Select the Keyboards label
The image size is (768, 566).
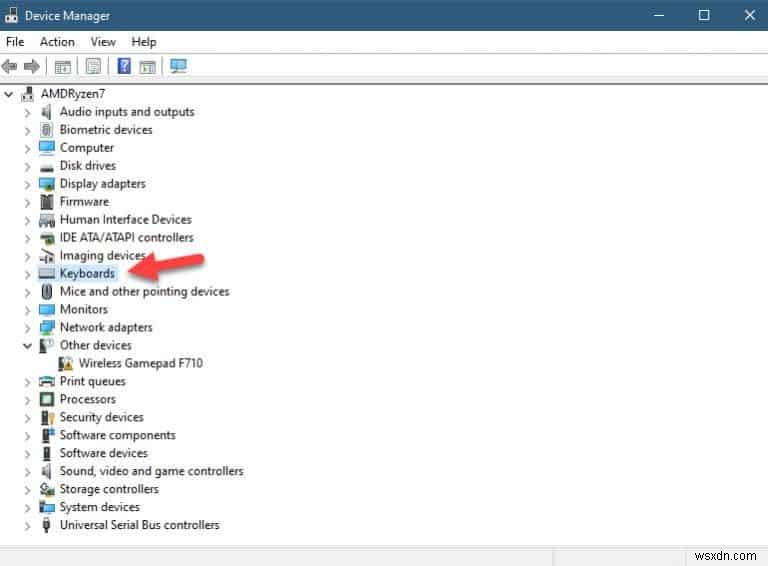click(x=87, y=273)
